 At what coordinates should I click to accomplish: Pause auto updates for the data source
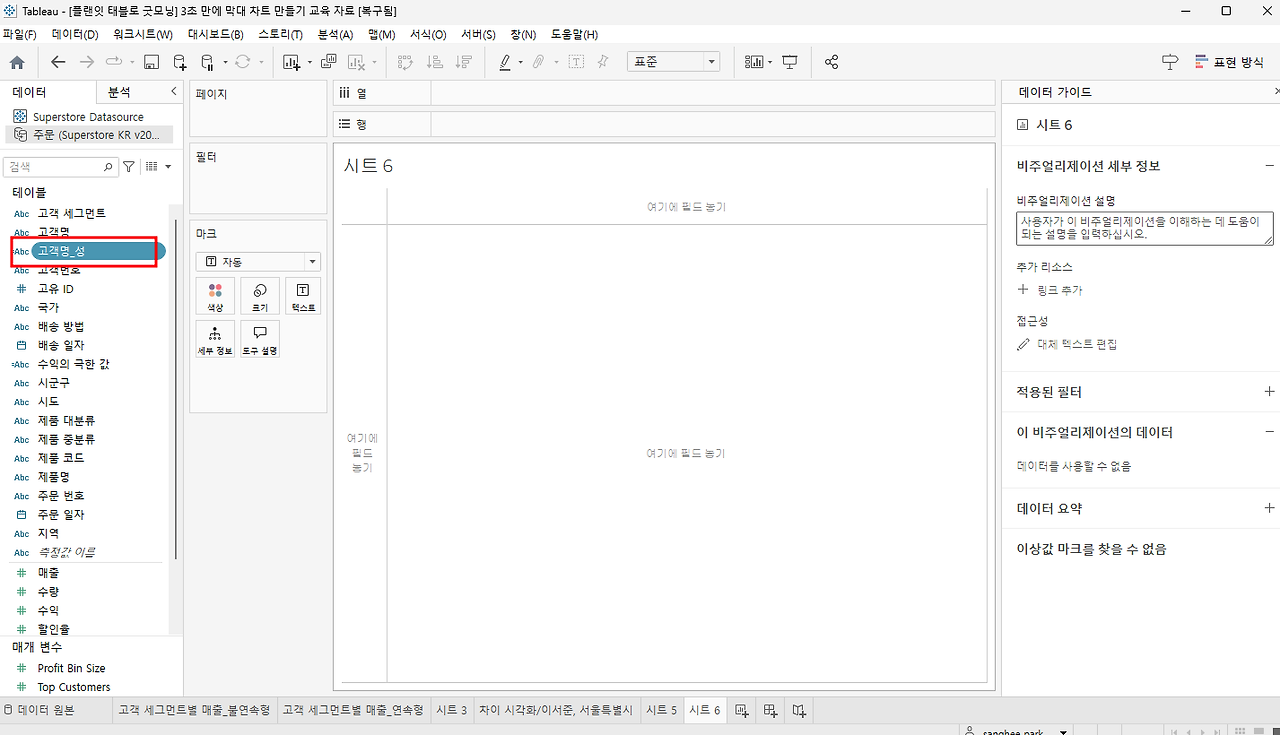(x=207, y=62)
